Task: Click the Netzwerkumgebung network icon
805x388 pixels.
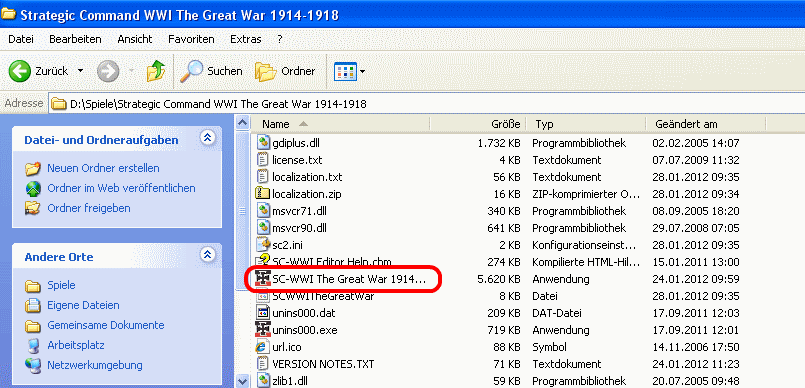Action: point(33,365)
